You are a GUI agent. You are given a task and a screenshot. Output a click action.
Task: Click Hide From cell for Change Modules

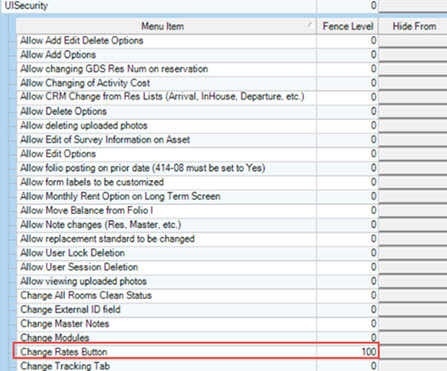coord(413,337)
